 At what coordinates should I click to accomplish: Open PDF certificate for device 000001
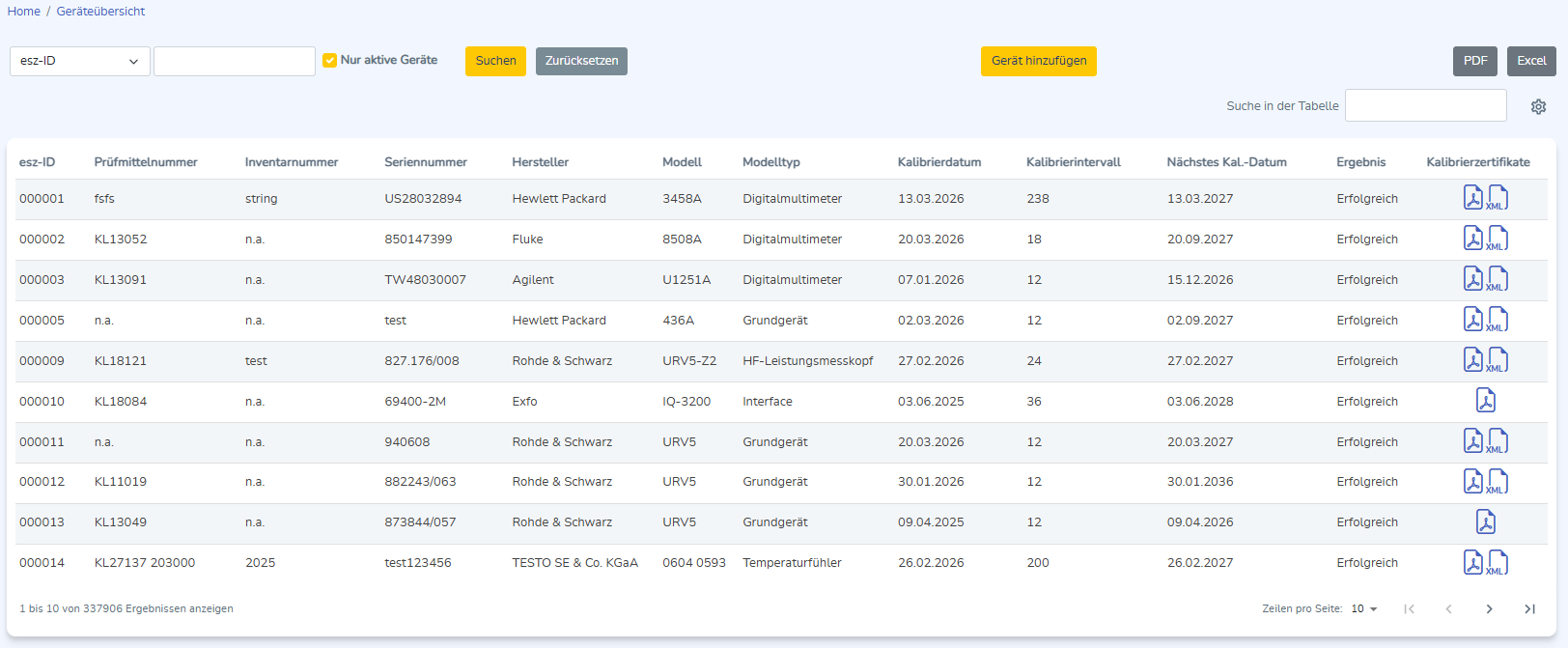pyautogui.click(x=1472, y=198)
